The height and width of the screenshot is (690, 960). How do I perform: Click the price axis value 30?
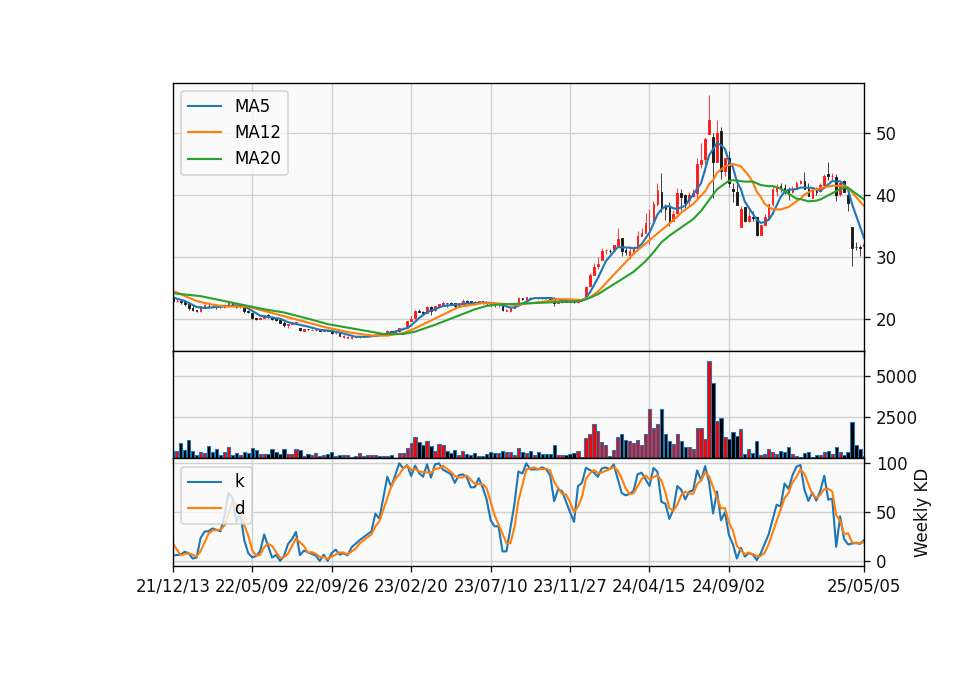click(x=885, y=258)
